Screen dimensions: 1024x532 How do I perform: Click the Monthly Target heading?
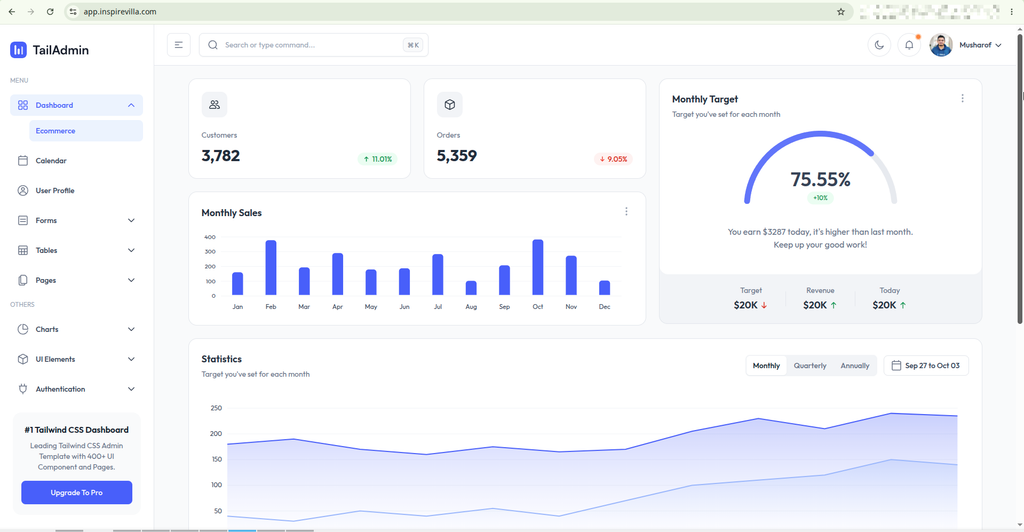coord(705,99)
